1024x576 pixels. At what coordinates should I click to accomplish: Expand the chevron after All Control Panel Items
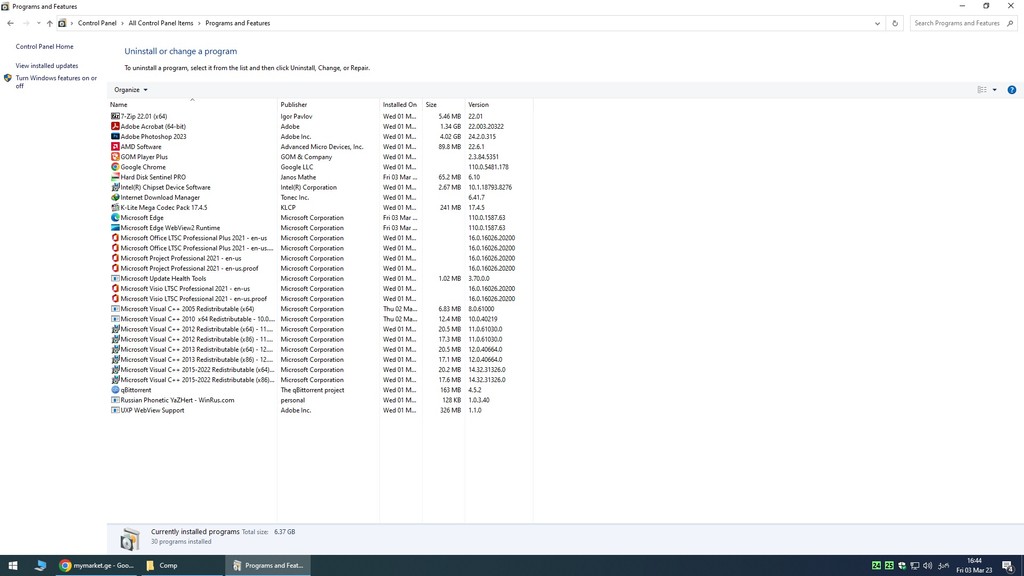pos(199,24)
